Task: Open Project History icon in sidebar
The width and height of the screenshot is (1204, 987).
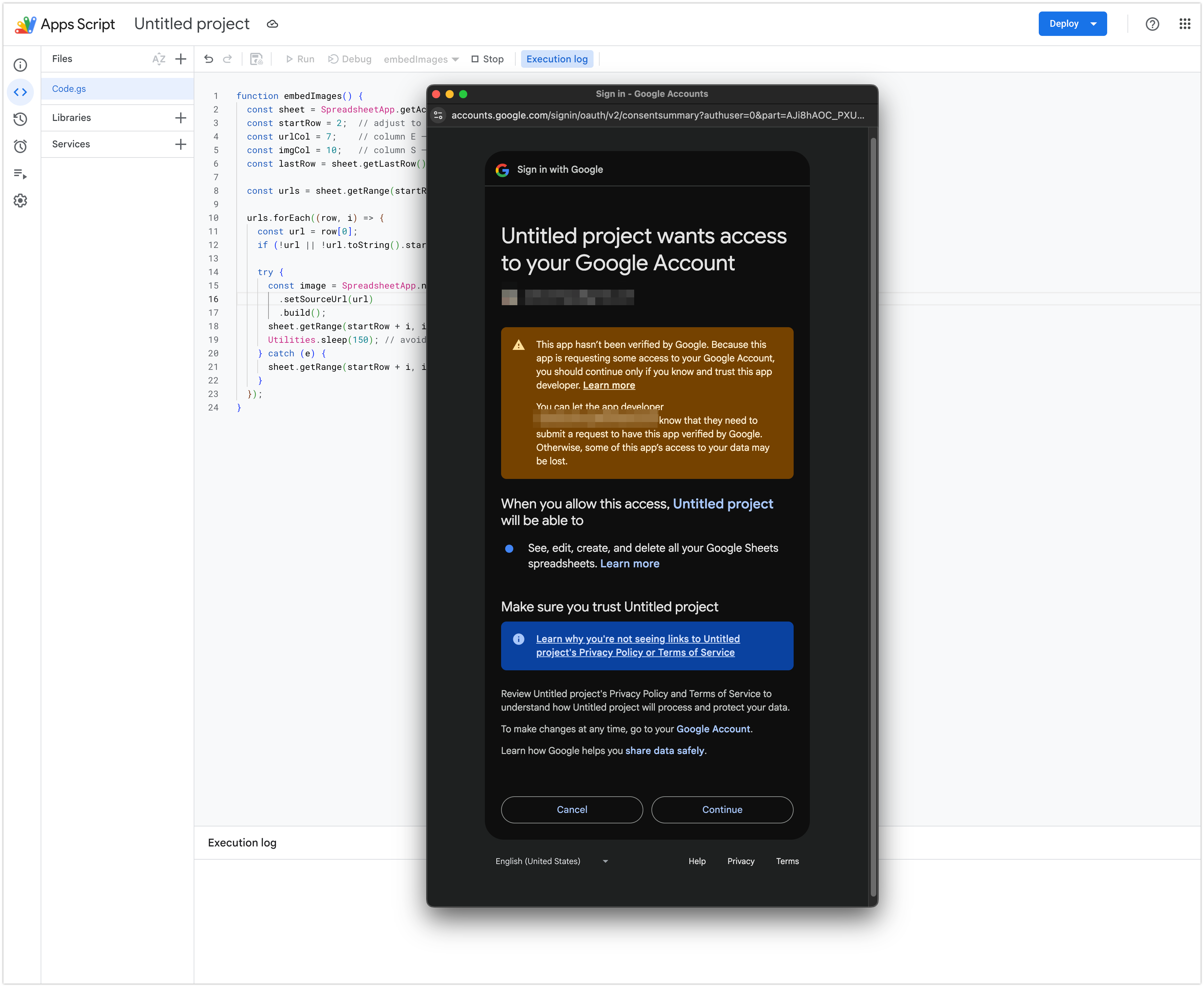Action: [20, 119]
